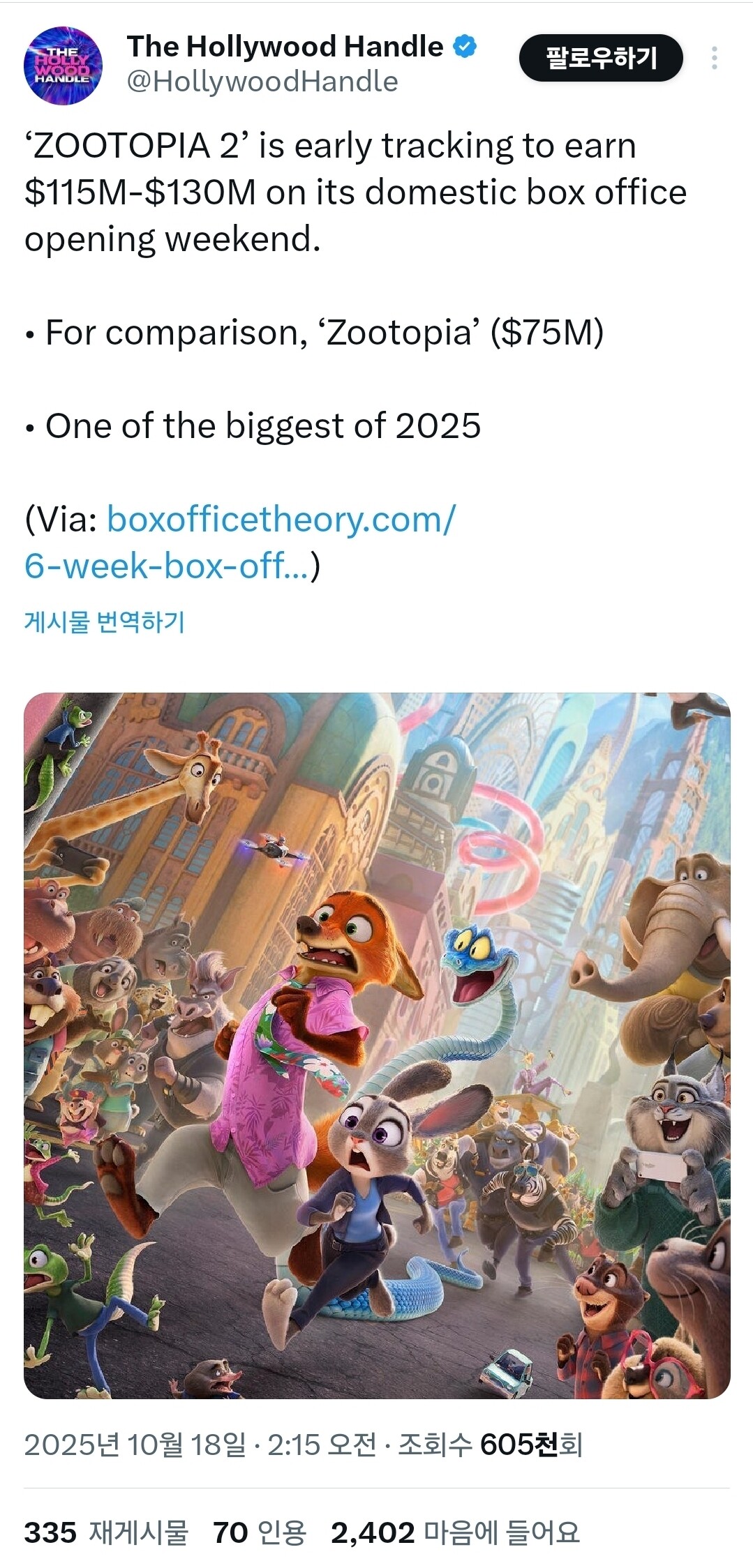Select the 'For comparison, Zootopia ($75M)' line
The width and height of the screenshot is (753, 1568).
tap(314, 333)
